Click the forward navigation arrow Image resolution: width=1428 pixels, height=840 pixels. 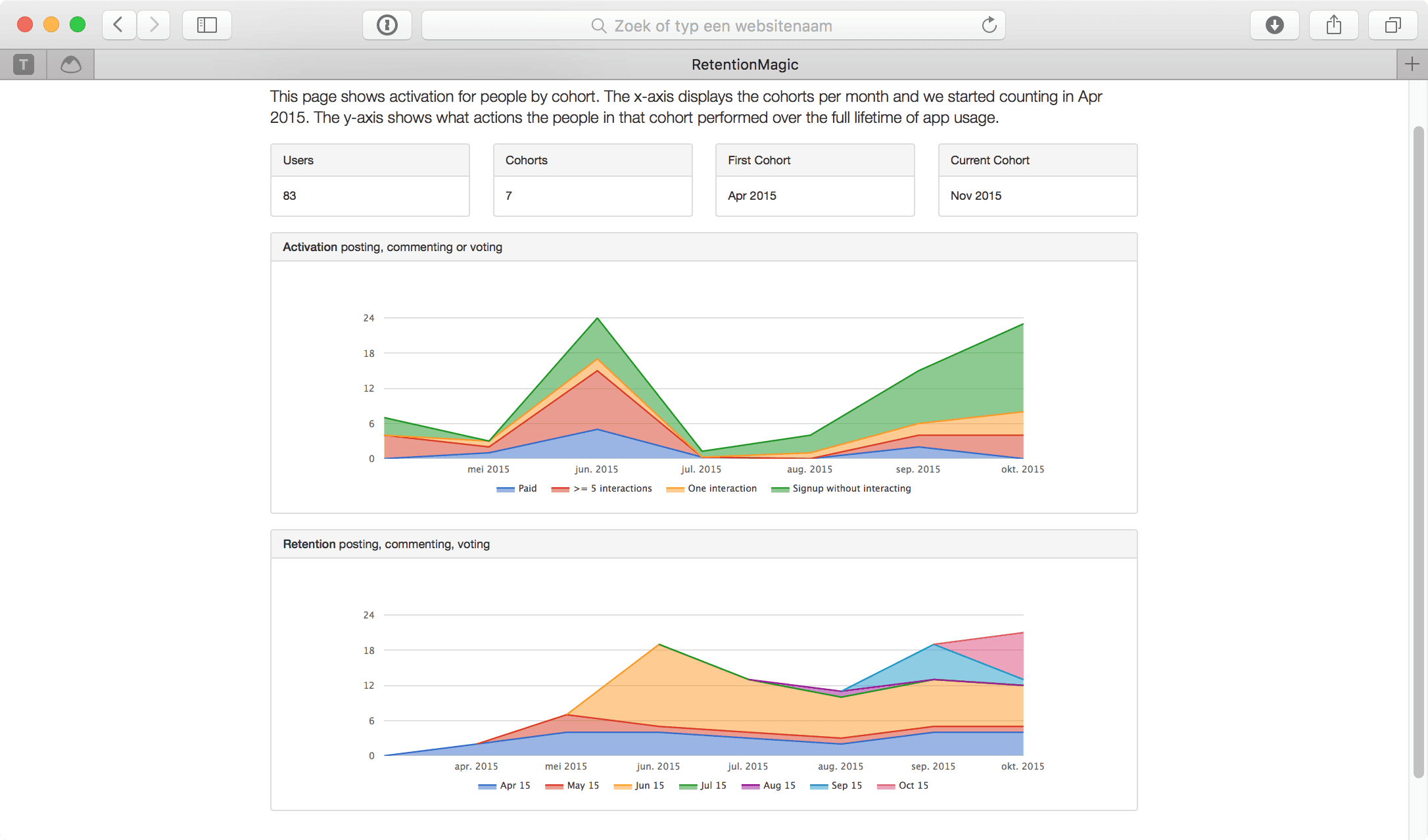point(154,25)
